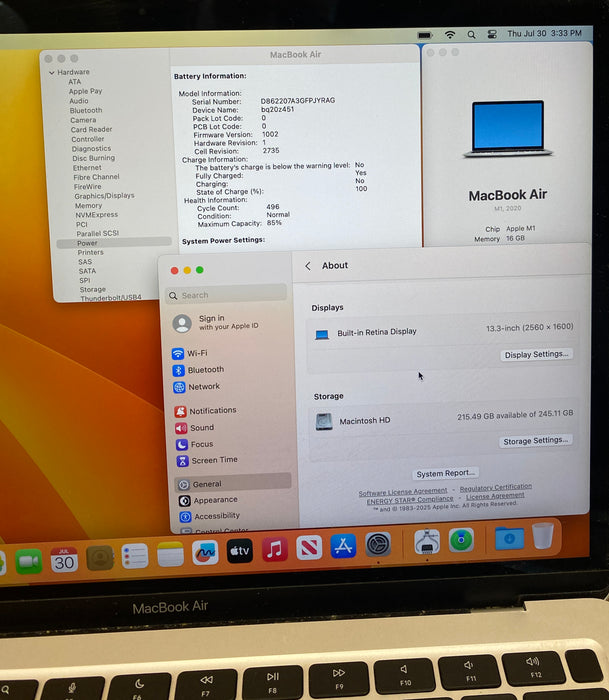Select Audio in System Information sidebar

79,101
